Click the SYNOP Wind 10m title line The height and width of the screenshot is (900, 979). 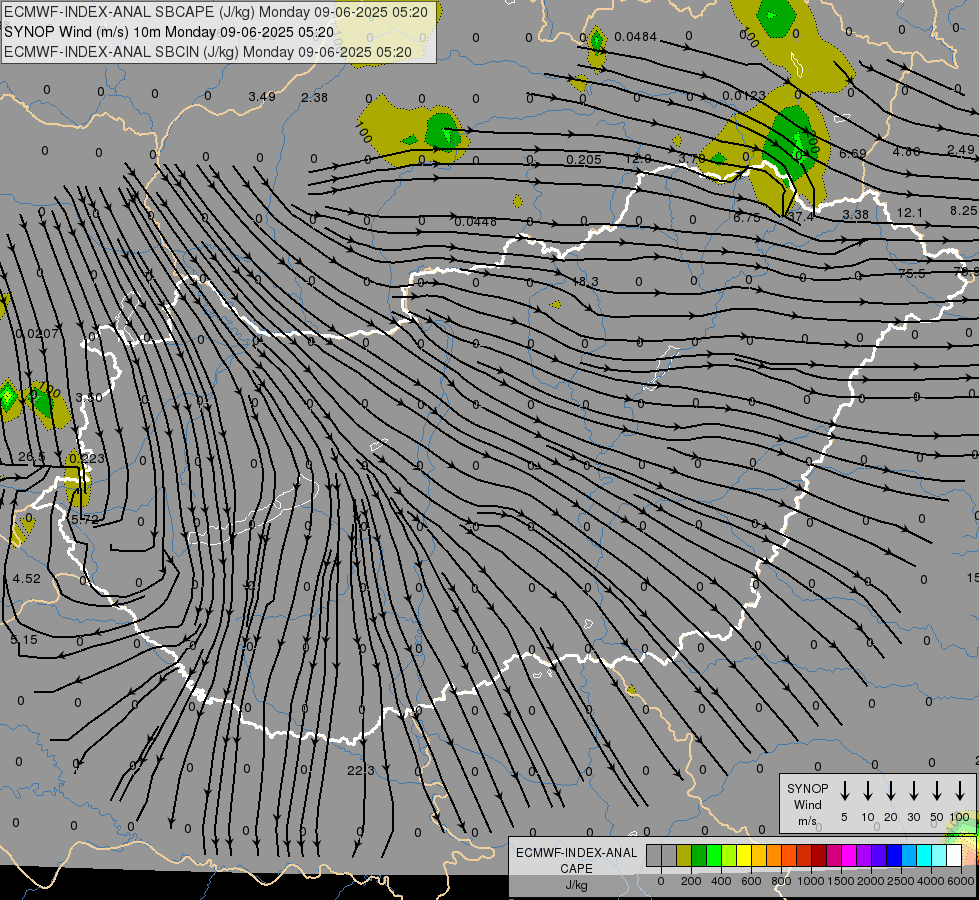pos(169,32)
